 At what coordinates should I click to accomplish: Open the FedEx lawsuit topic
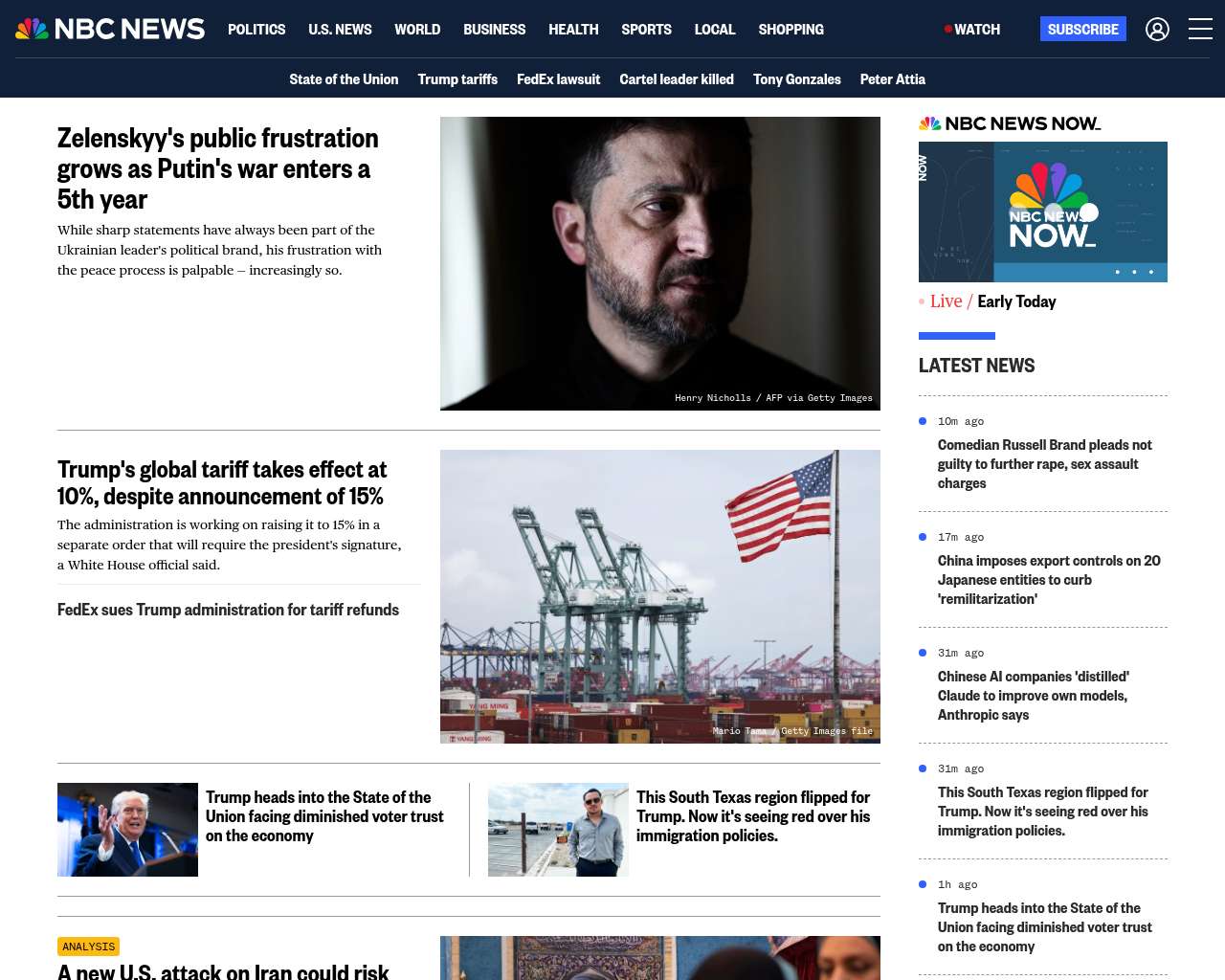point(558,79)
